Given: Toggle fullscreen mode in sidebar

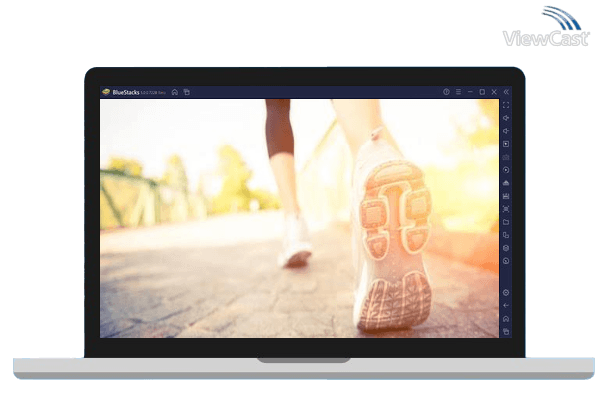Looking at the screenshot, I should click(506, 105).
